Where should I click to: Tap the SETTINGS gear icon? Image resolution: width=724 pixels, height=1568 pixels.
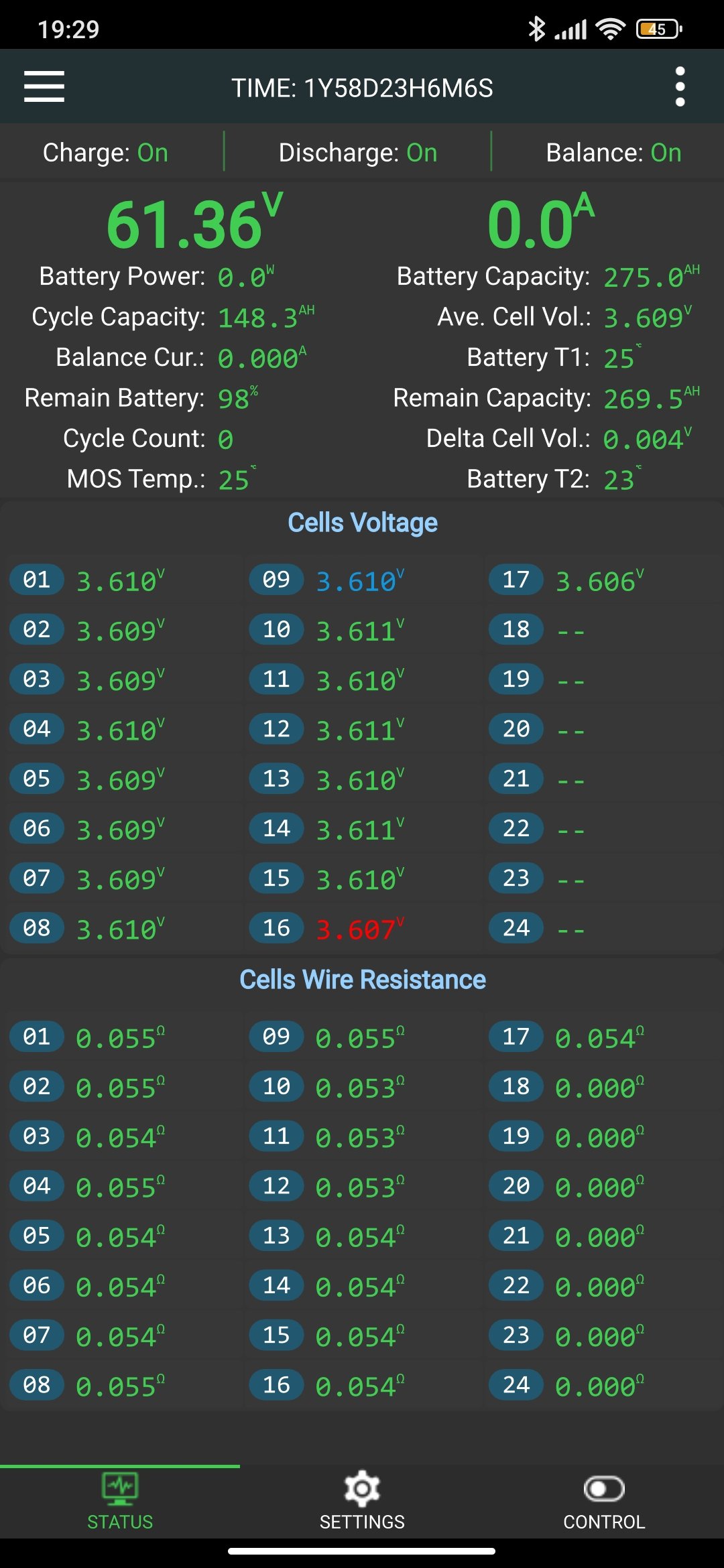click(x=362, y=1489)
